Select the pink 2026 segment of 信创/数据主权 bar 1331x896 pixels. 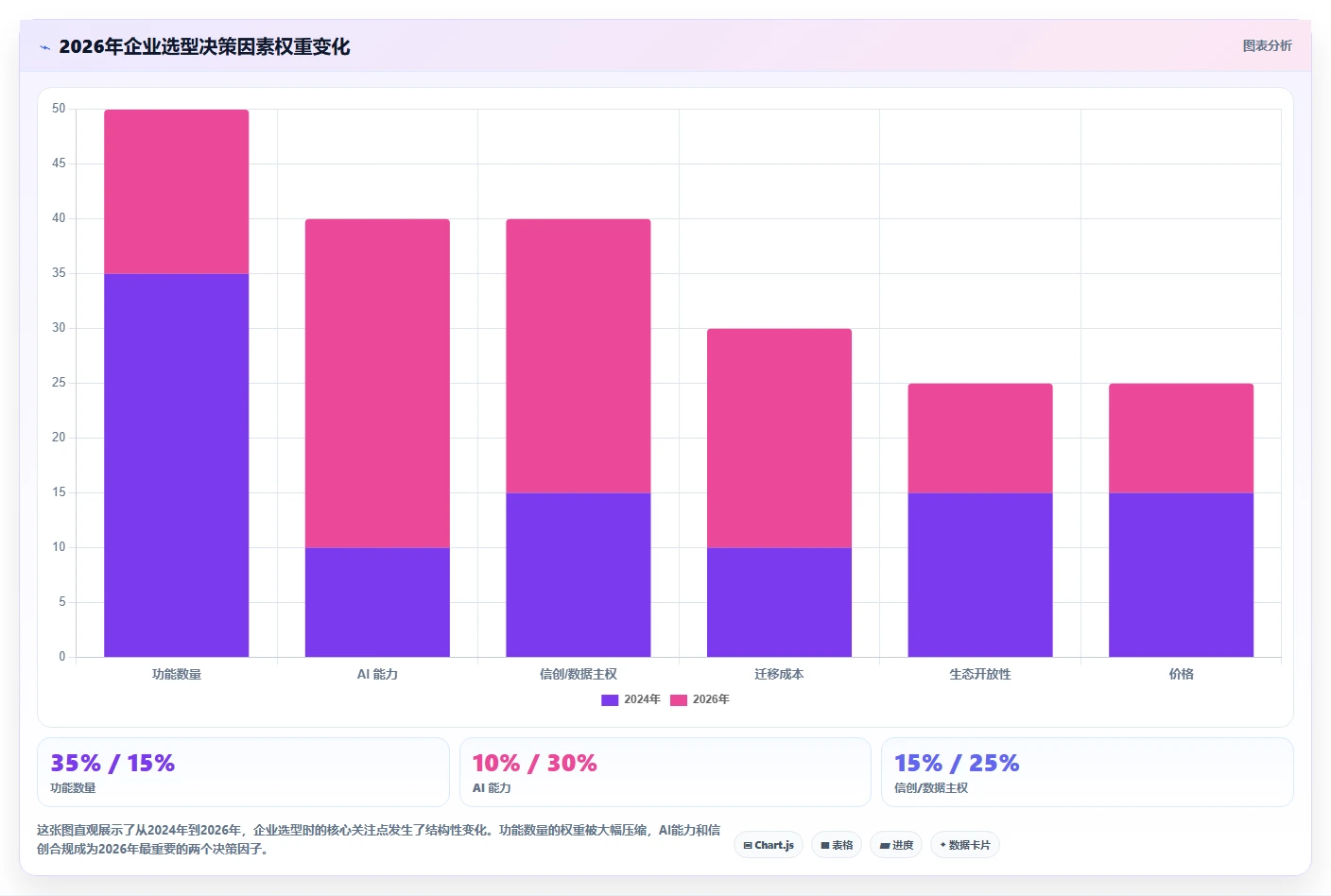click(x=579, y=355)
